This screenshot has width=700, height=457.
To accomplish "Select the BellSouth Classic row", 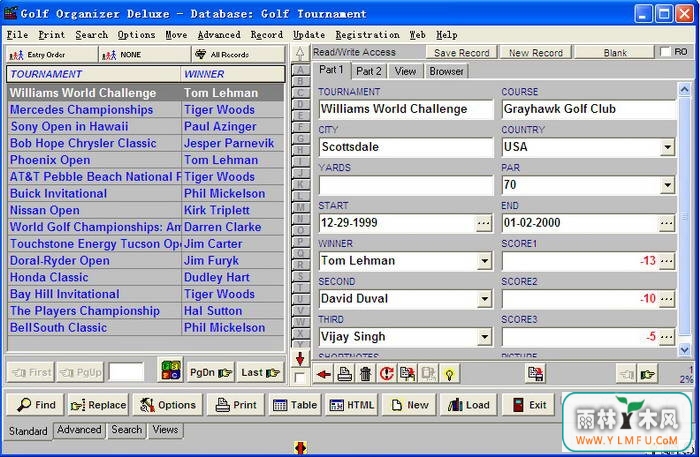I will pyautogui.click(x=146, y=328).
